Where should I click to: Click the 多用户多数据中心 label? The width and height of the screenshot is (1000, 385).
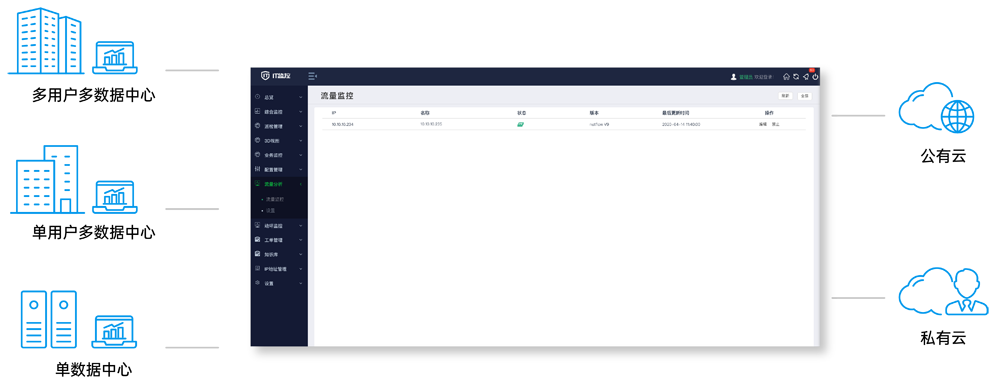[x=94, y=96]
